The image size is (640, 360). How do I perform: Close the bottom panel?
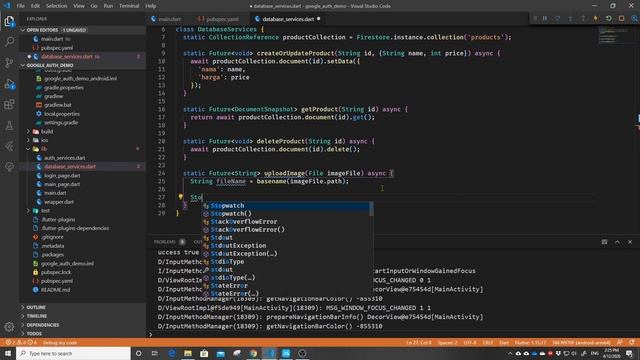pyautogui.click(x=630, y=242)
